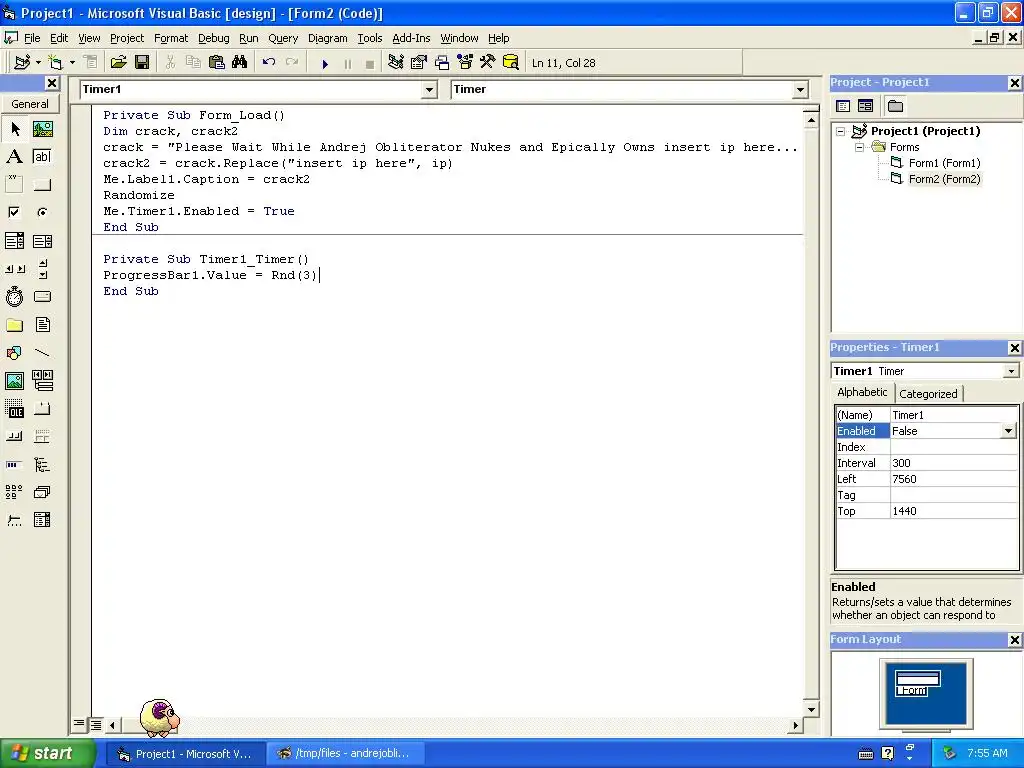The width and height of the screenshot is (1024, 768).
Task: Click the Break pause toolbar button
Action: [347, 63]
